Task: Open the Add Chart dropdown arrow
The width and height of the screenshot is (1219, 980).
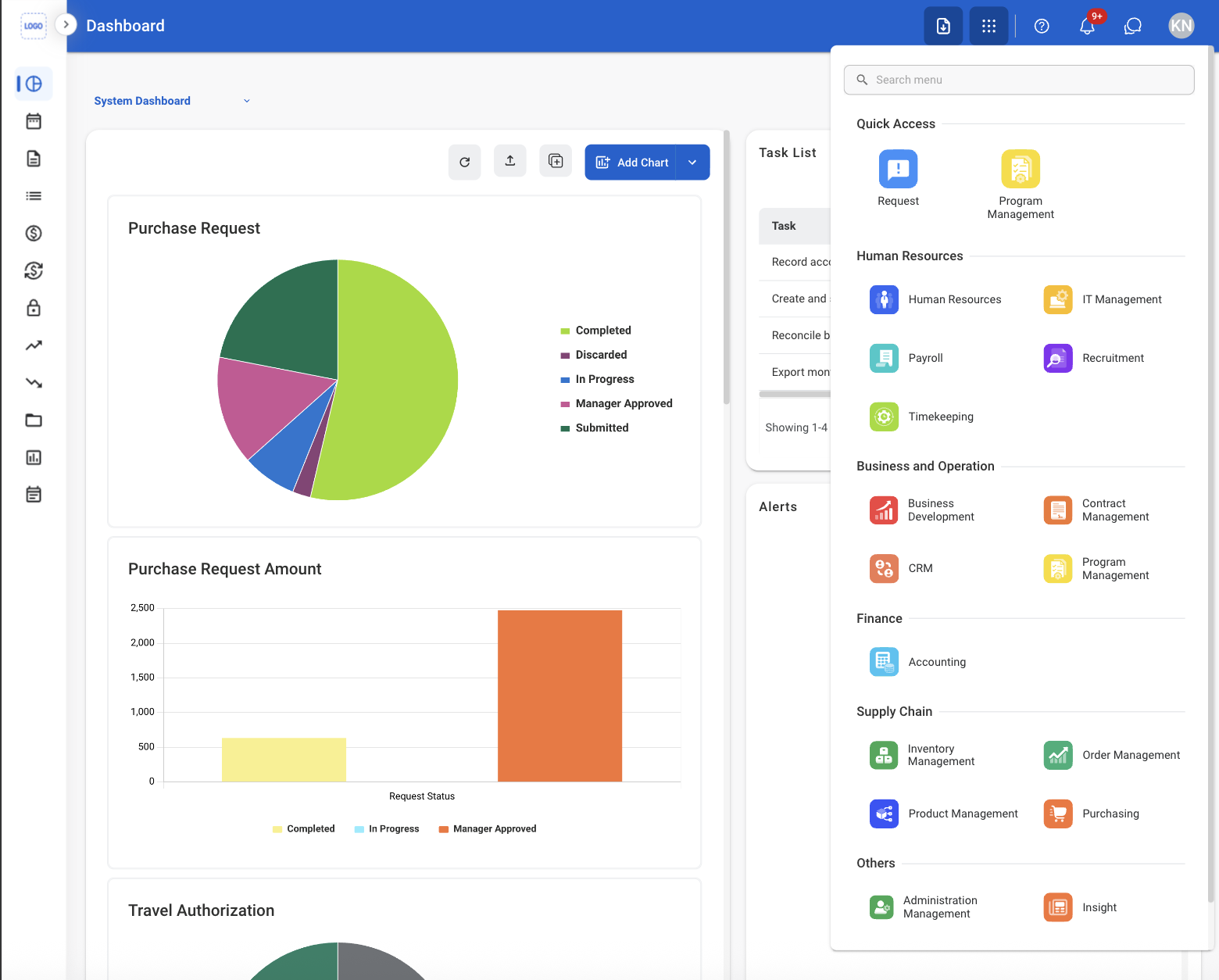Action: [x=692, y=162]
